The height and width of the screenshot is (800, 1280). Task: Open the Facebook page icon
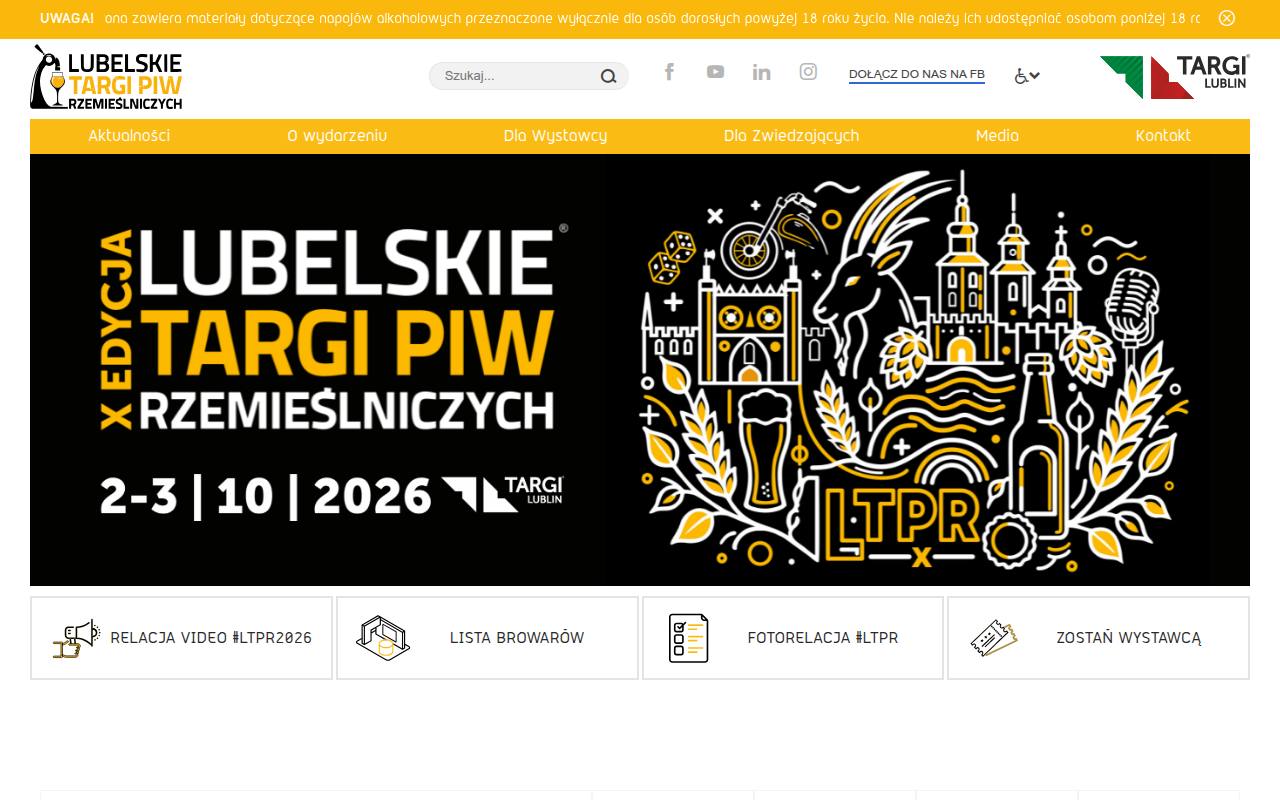point(669,71)
